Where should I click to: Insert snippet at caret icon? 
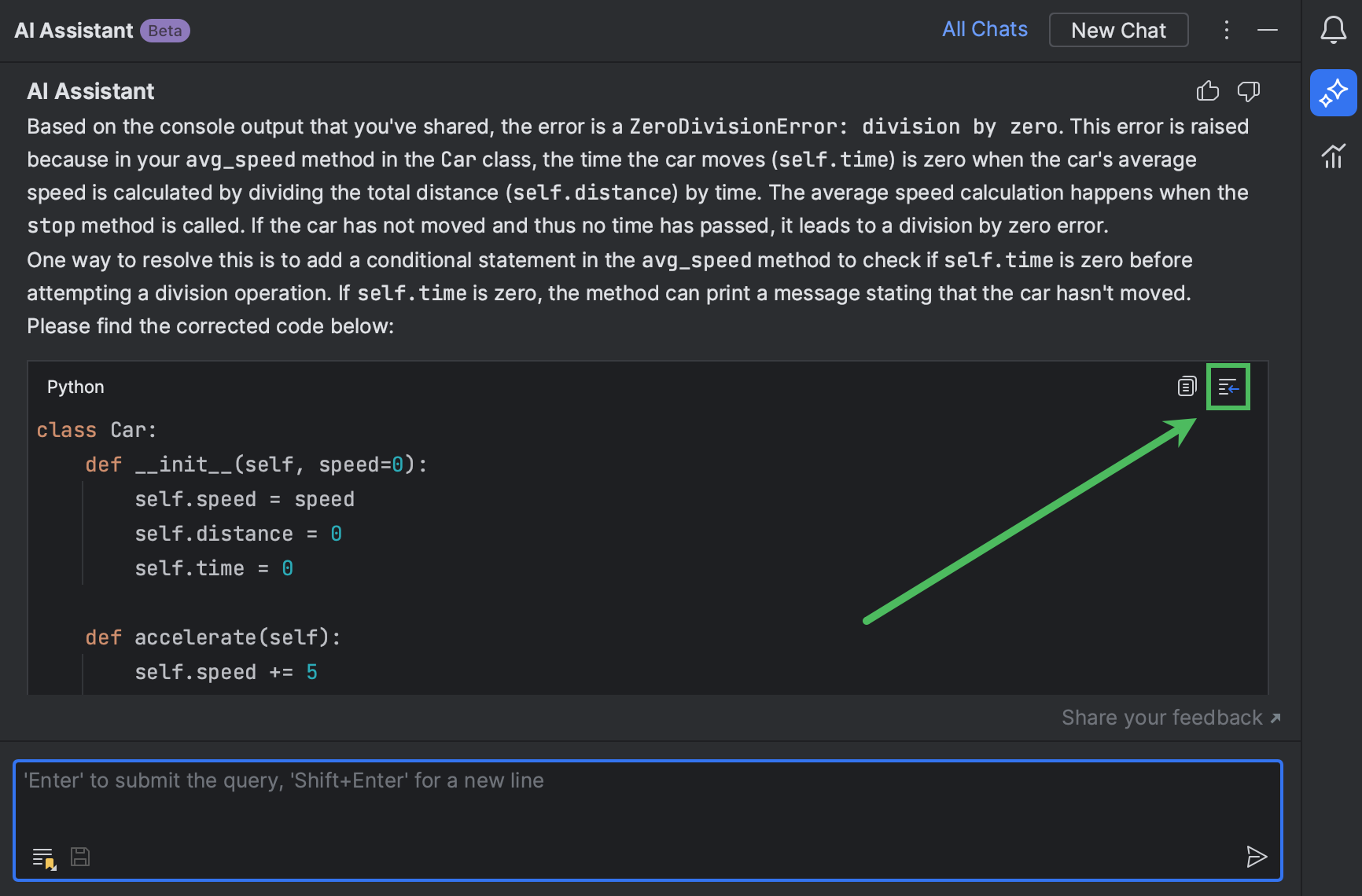[x=1228, y=387]
